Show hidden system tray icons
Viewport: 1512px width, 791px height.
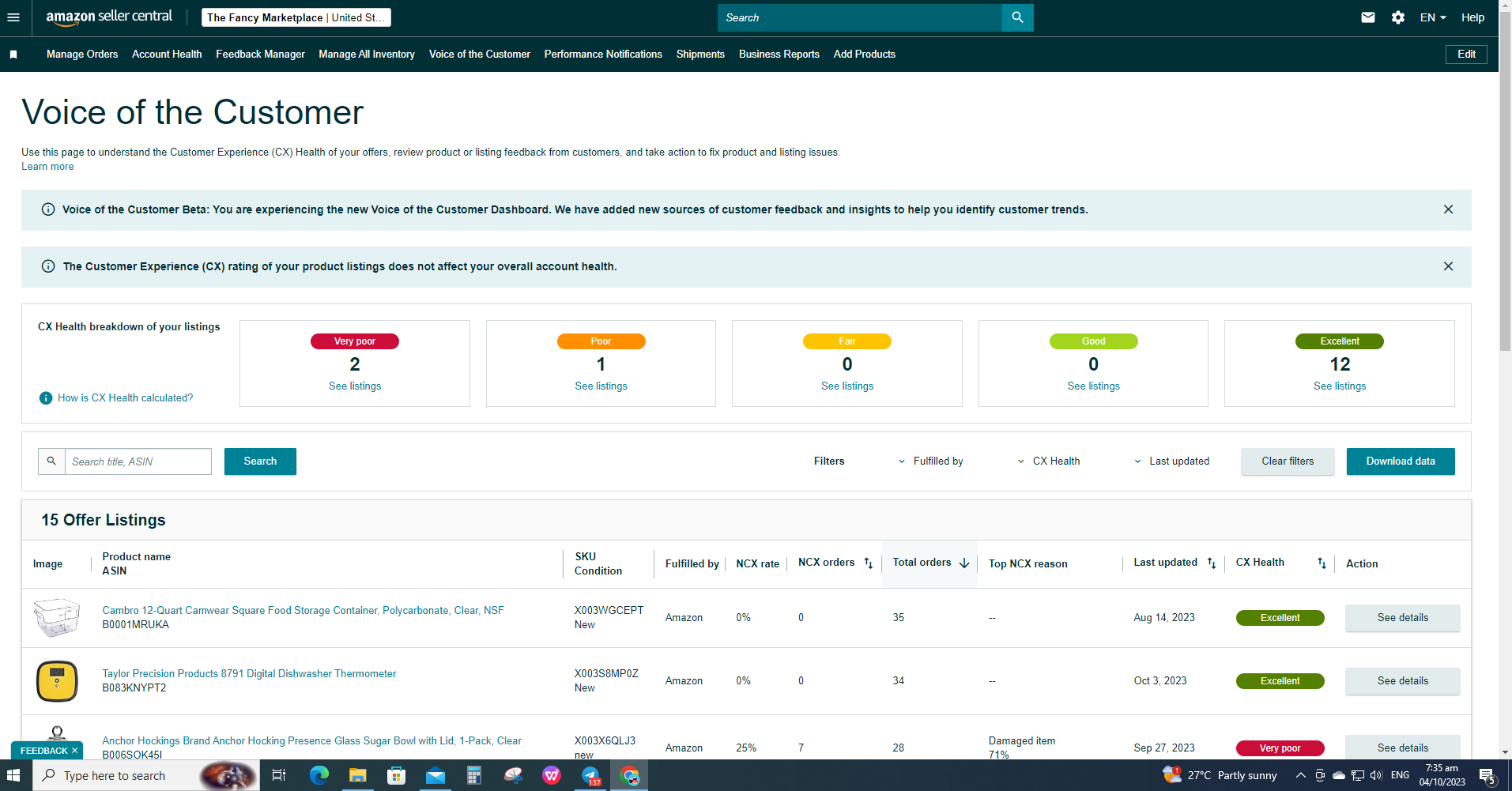(1300, 775)
